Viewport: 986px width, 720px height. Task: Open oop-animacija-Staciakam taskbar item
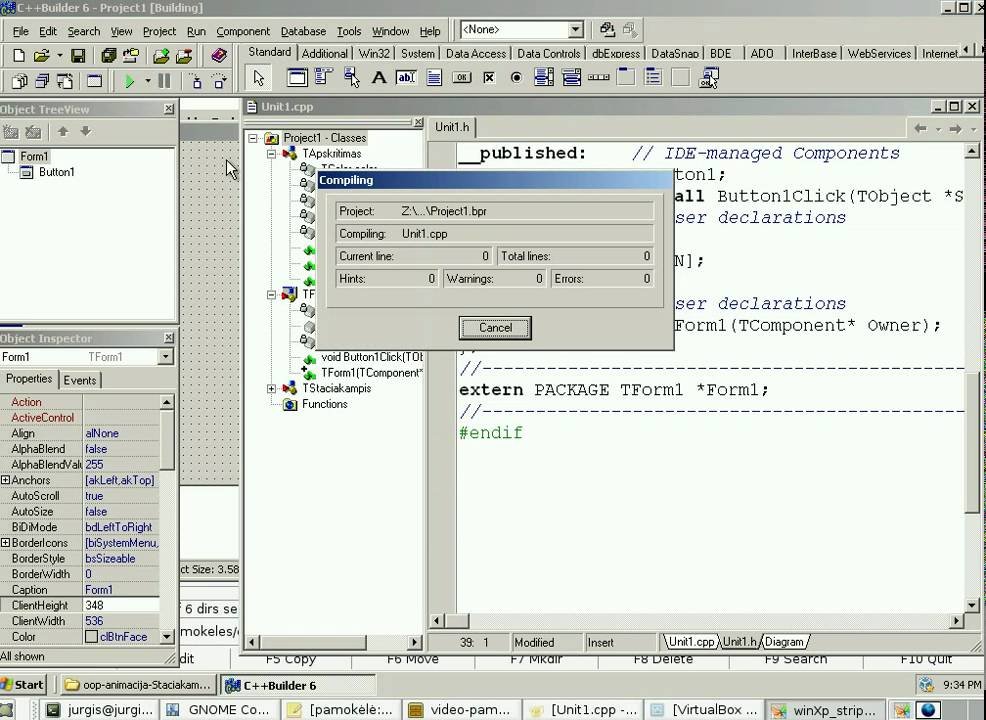(139, 685)
